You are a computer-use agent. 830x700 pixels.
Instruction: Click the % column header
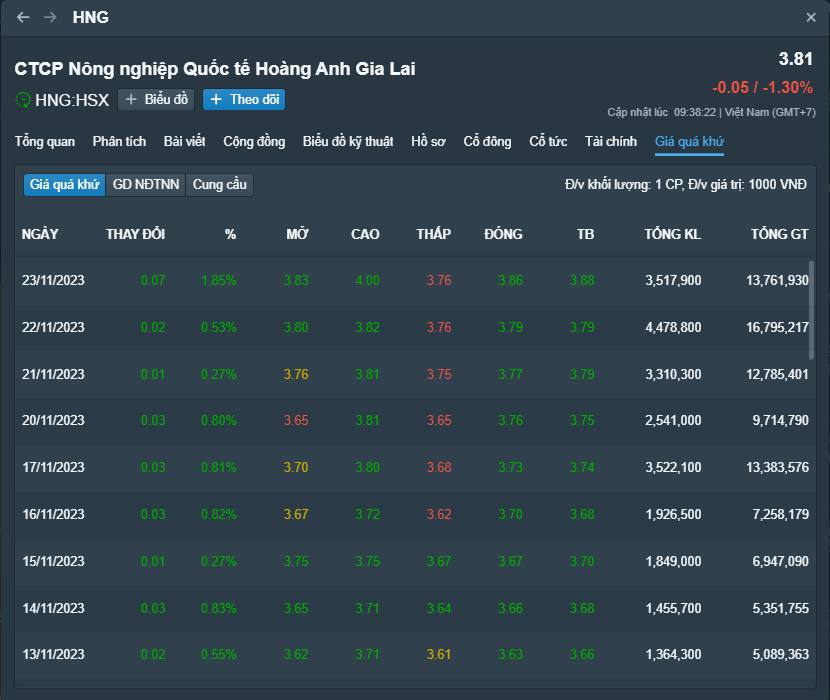click(x=230, y=234)
